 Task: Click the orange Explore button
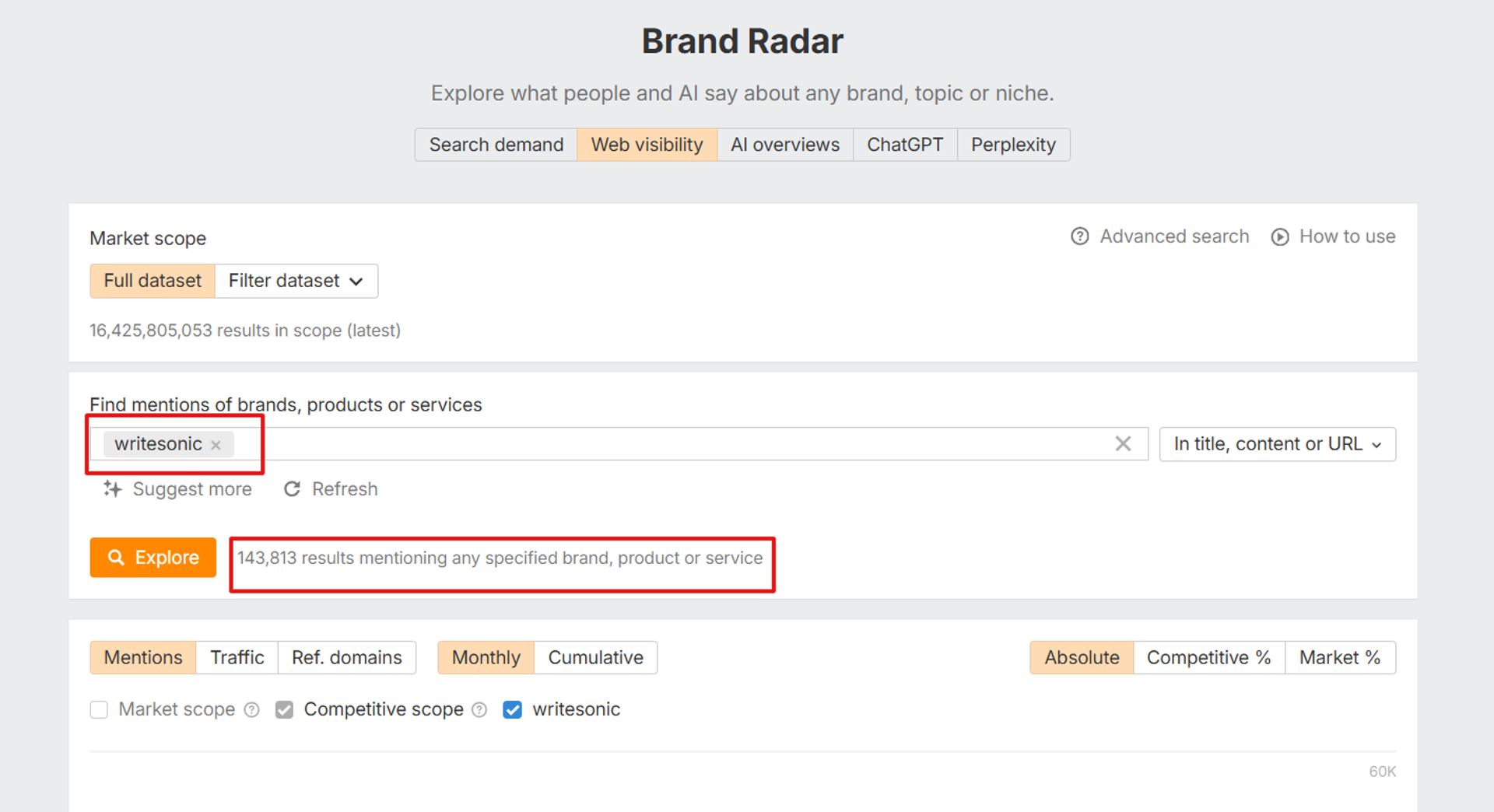pos(153,558)
